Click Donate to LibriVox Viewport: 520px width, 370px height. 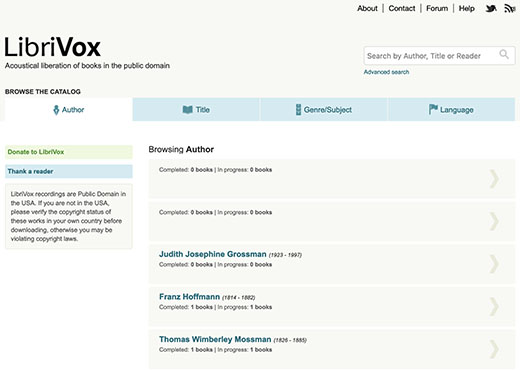(x=69, y=152)
